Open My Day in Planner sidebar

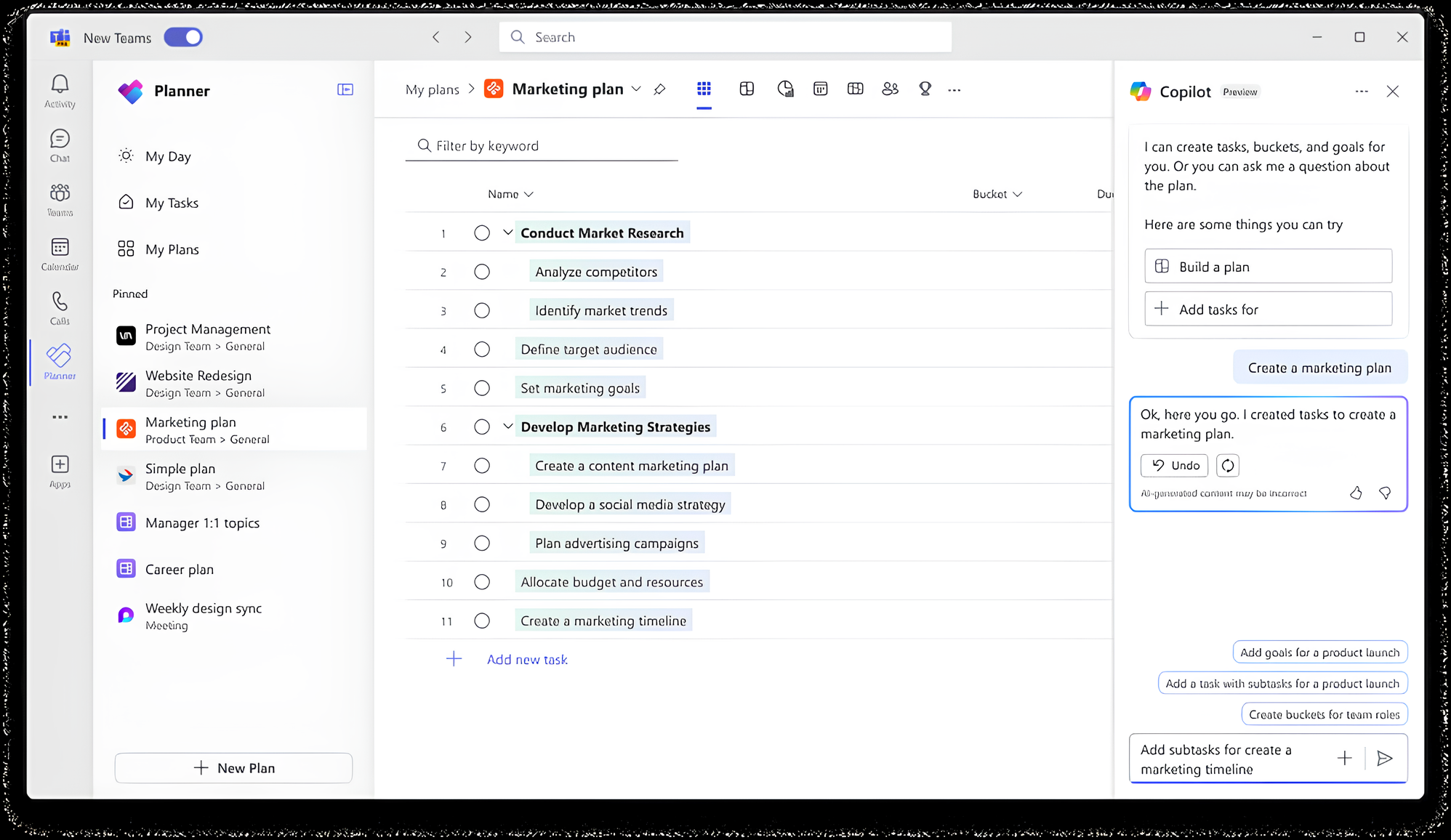pos(168,156)
